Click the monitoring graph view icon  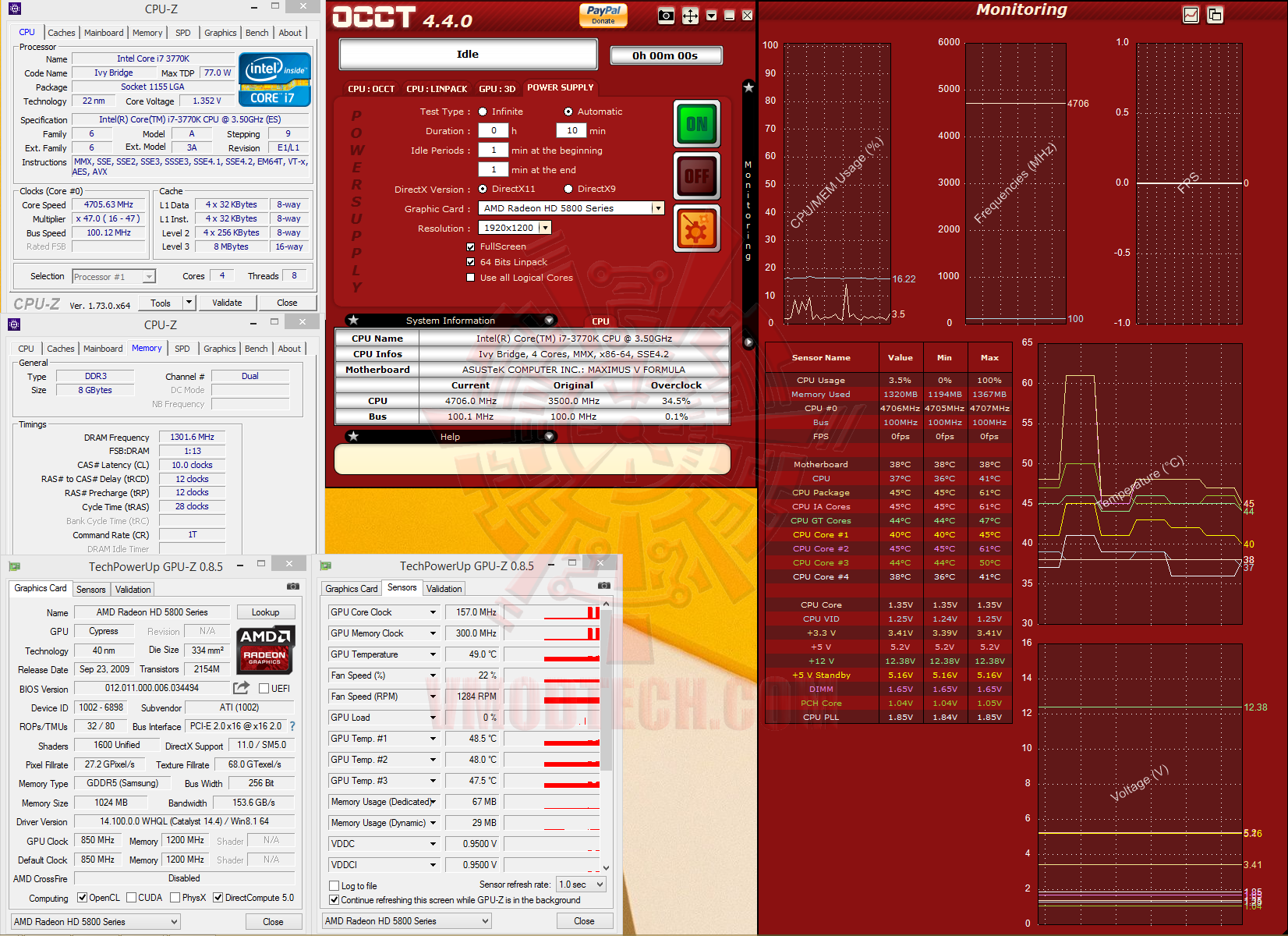pos(1191,15)
